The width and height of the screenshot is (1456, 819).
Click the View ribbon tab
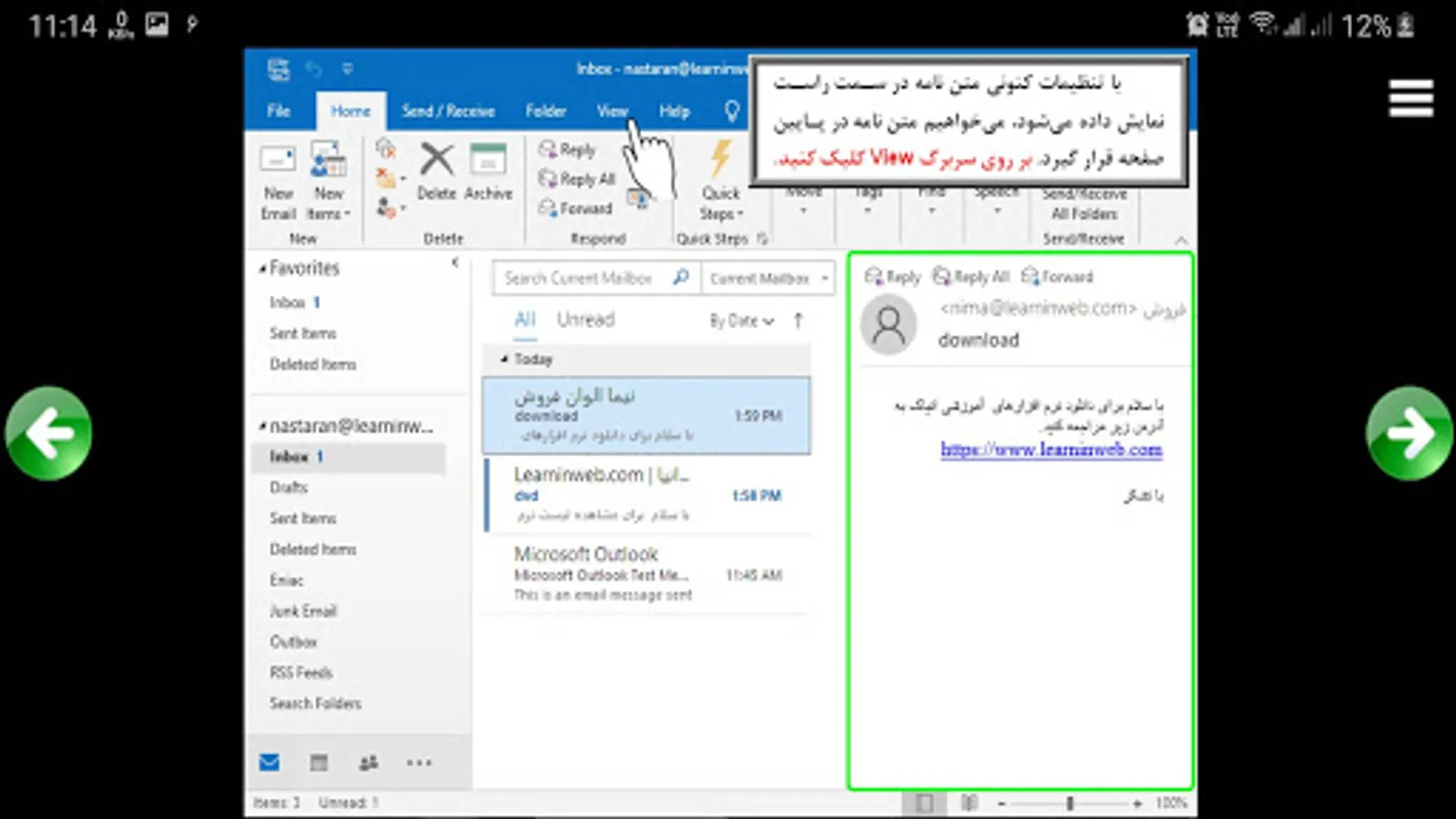[612, 111]
